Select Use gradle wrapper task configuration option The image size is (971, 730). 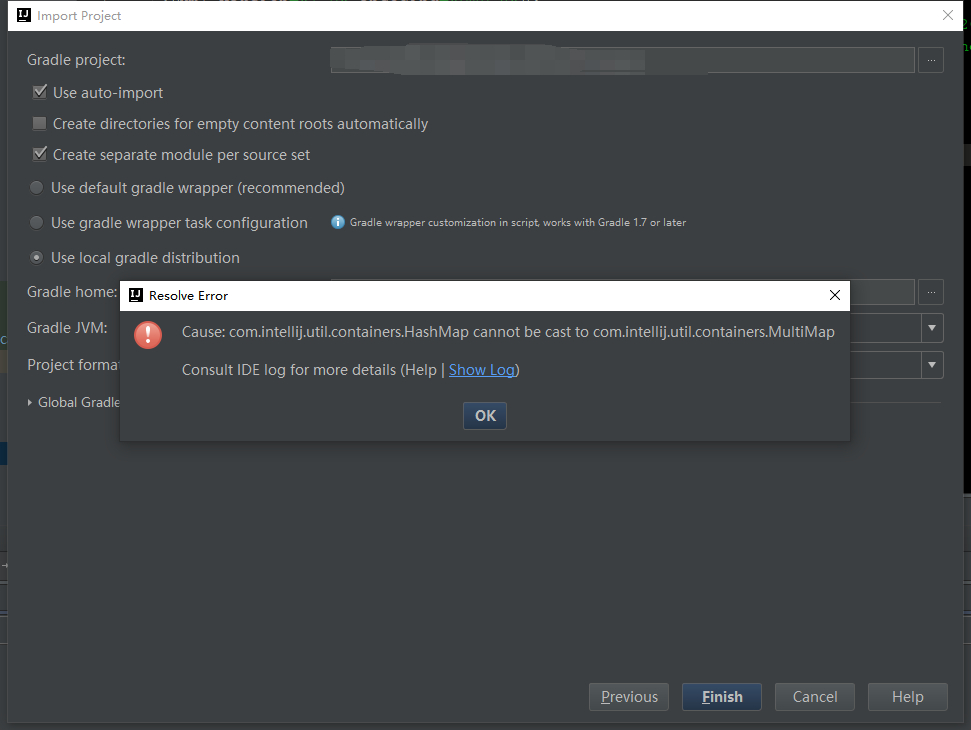(37, 223)
